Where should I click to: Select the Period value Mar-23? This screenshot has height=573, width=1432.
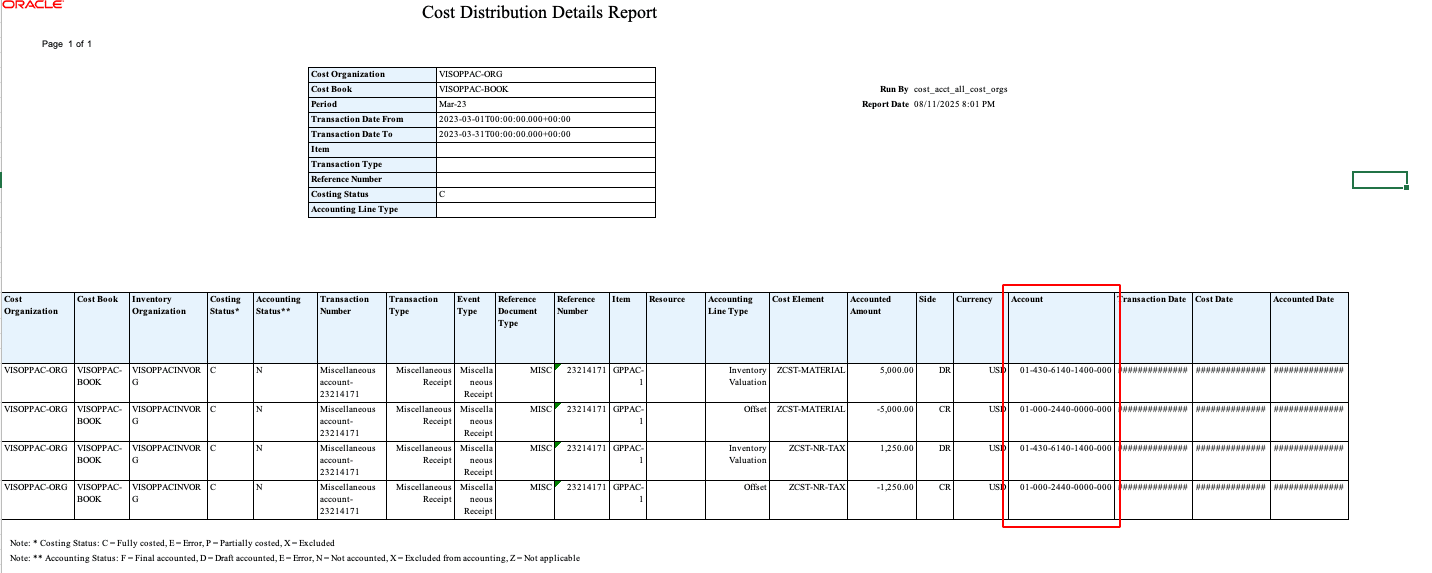tap(546, 104)
